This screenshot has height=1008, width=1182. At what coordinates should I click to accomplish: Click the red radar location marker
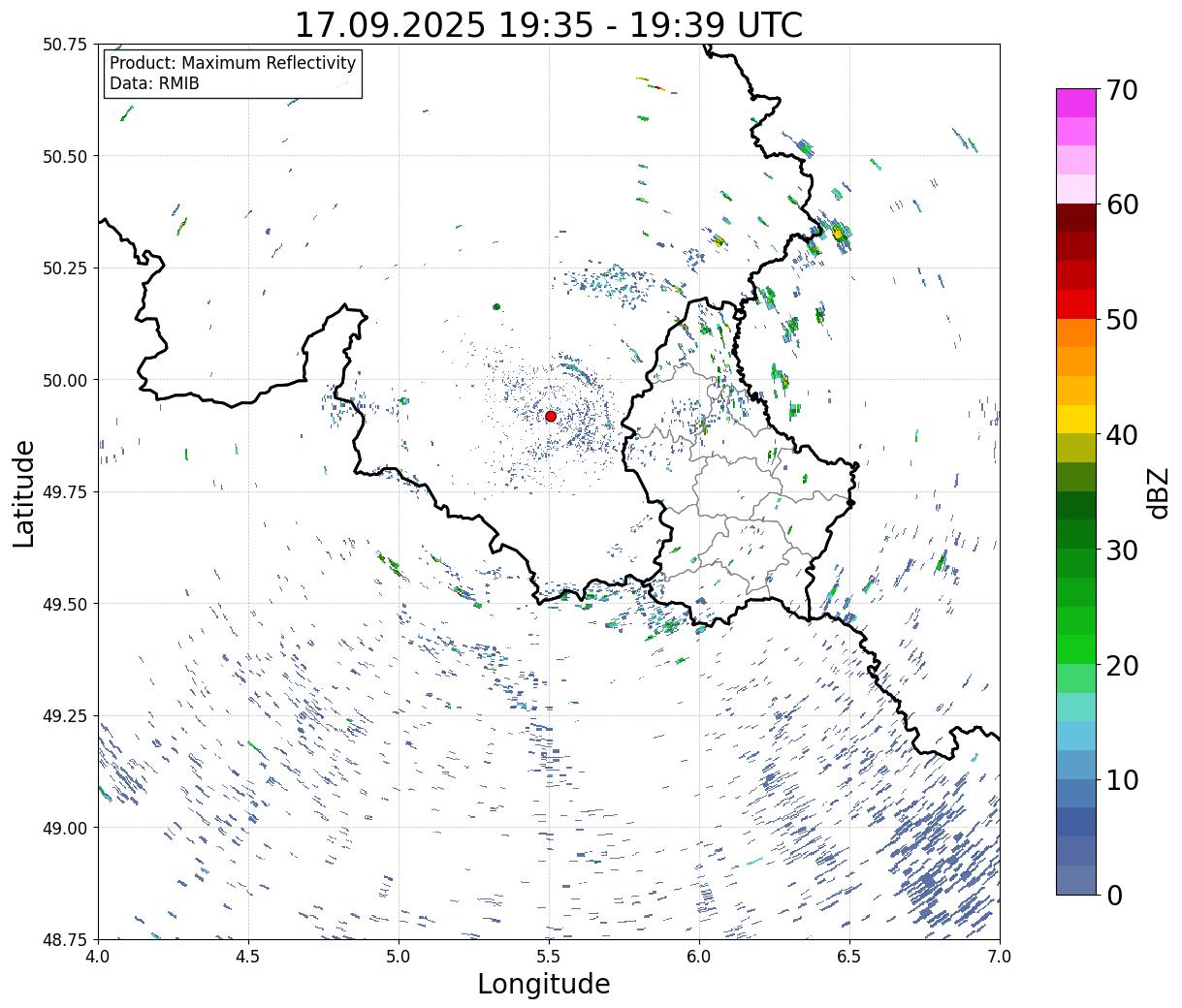click(550, 416)
